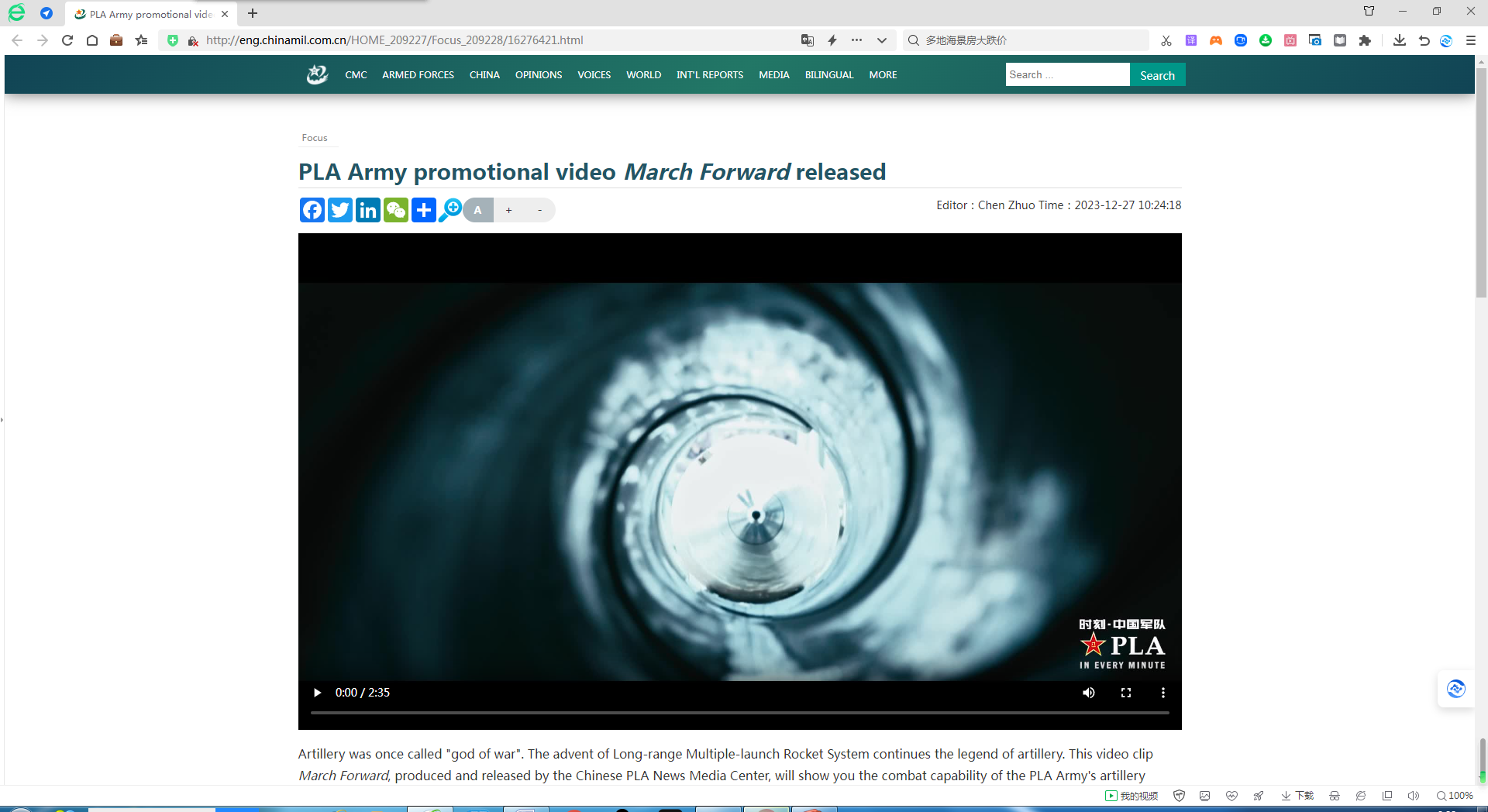Share article via WeChat icon

(x=396, y=210)
